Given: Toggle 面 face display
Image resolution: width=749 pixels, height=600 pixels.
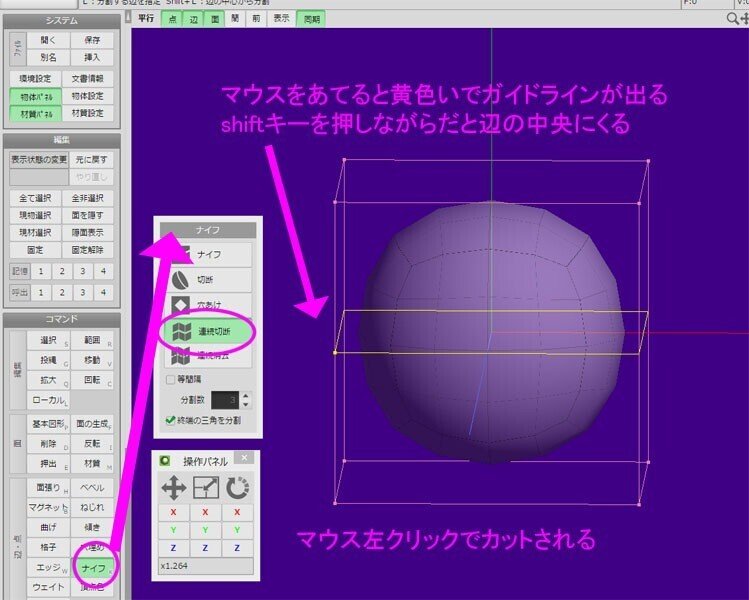Looking at the screenshot, I should (x=214, y=19).
